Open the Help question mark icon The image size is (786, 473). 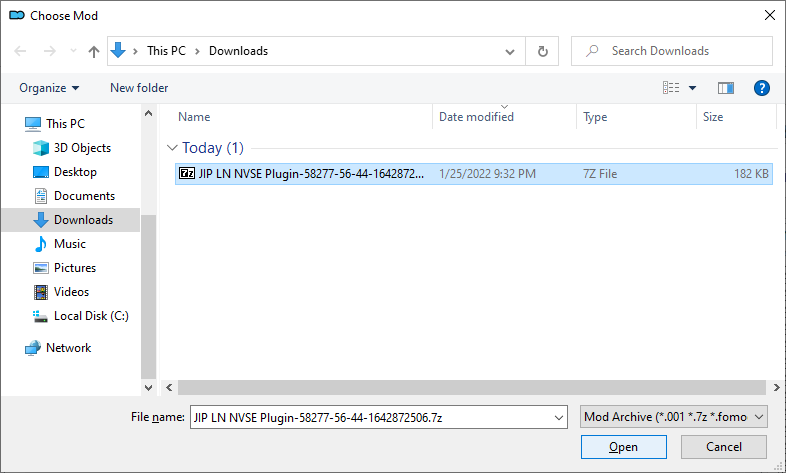click(761, 88)
